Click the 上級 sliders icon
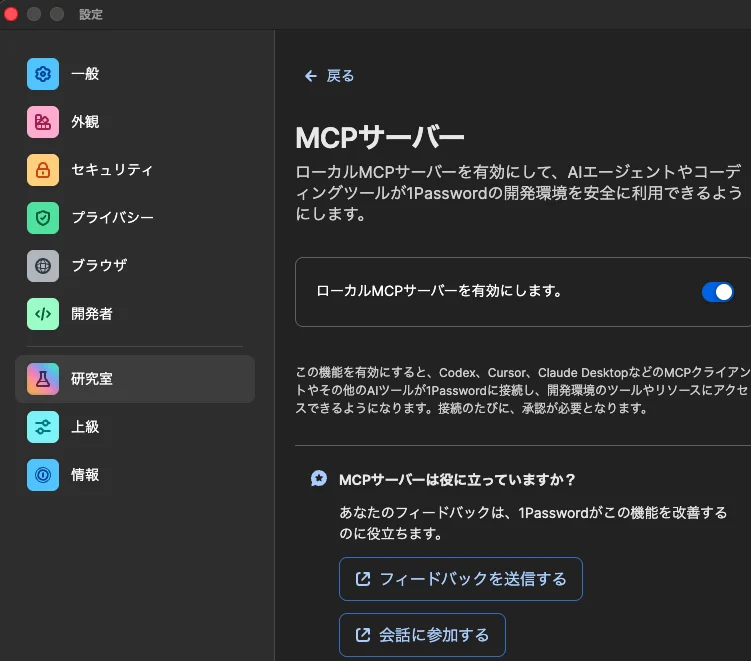The image size is (751, 661). tap(43, 427)
